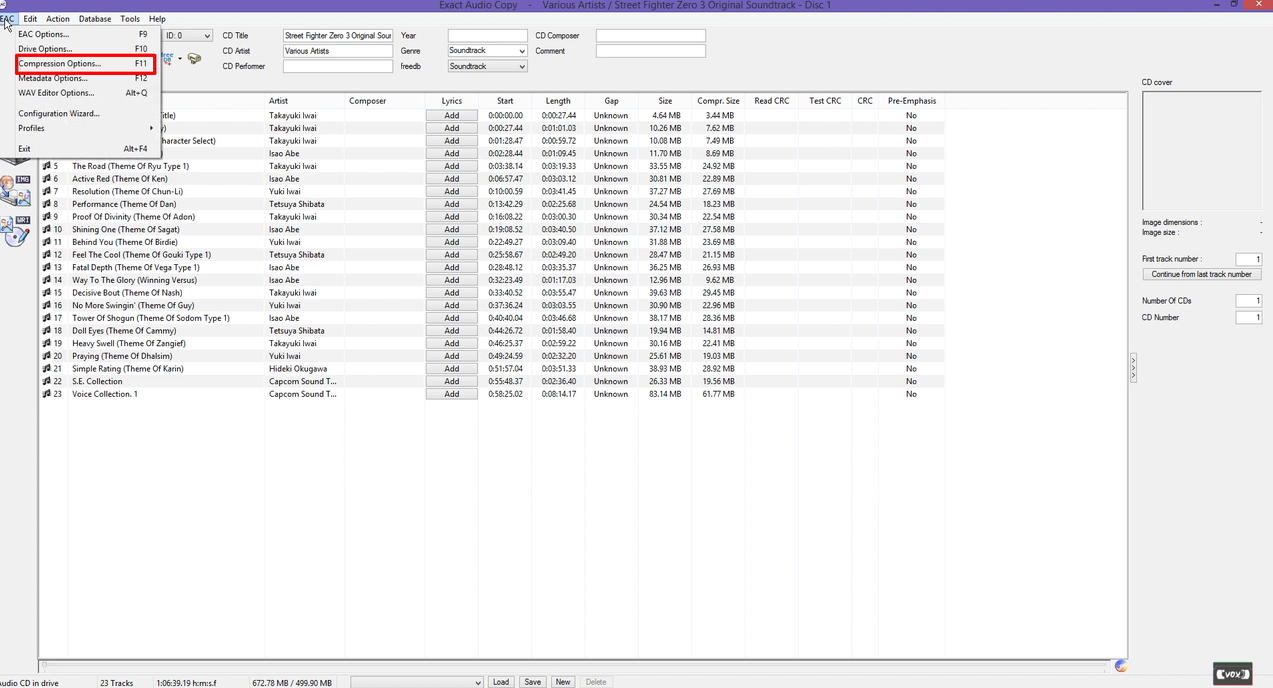Click the First track number field
The width and height of the screenshot is (1273, 688).
[x=1248, y=259]
